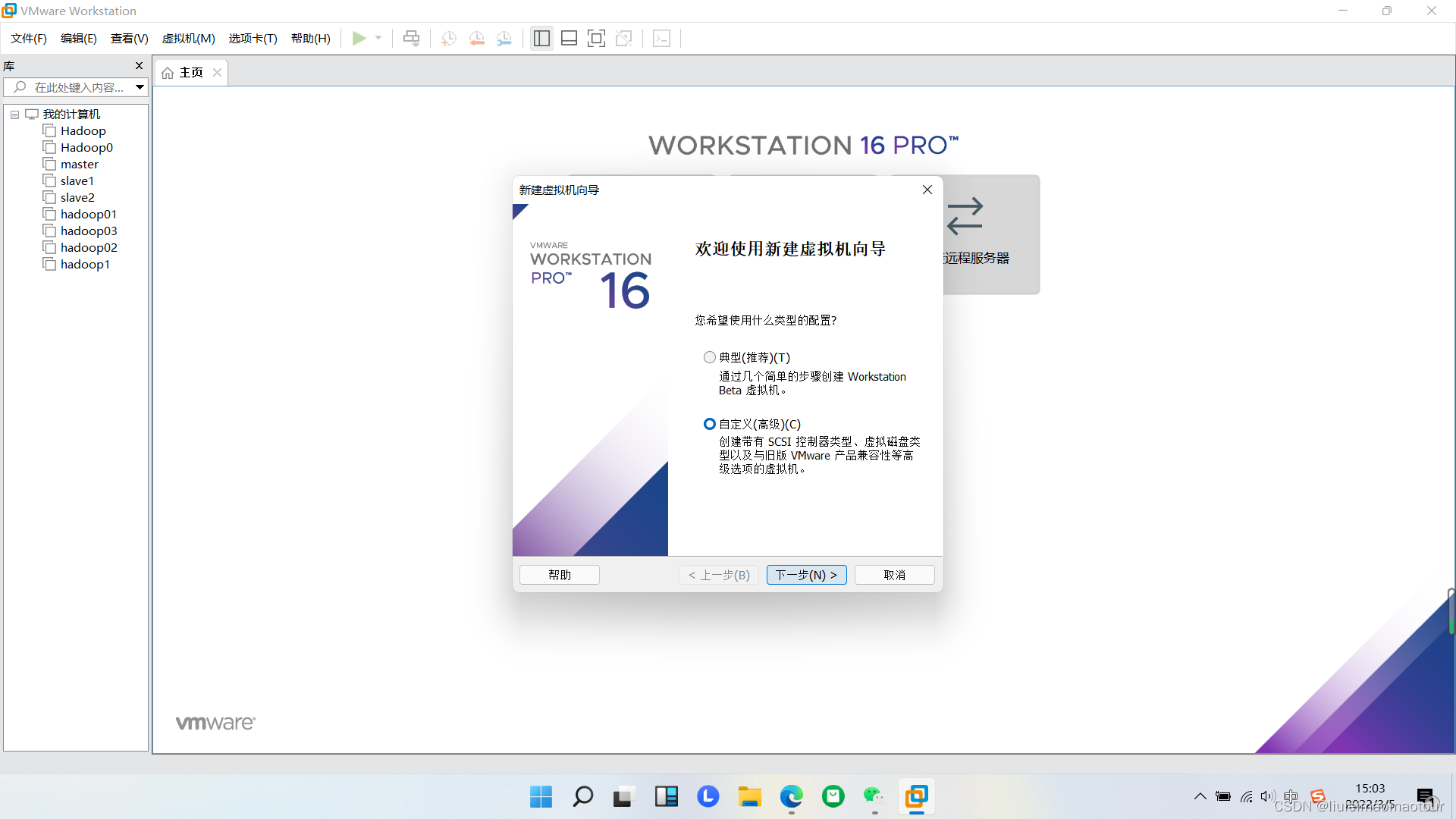The width and height of the screenshot is (1456, 819).
Task: Click the battery tray icon
Action: coord(1223,796)
